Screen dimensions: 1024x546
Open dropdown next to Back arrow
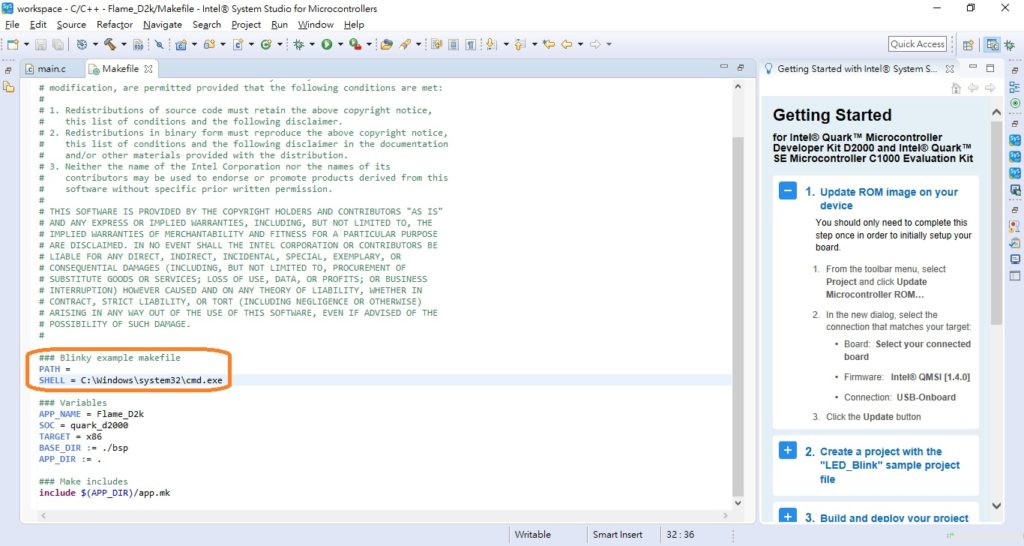pyautogui.click(x=579, y=44)
